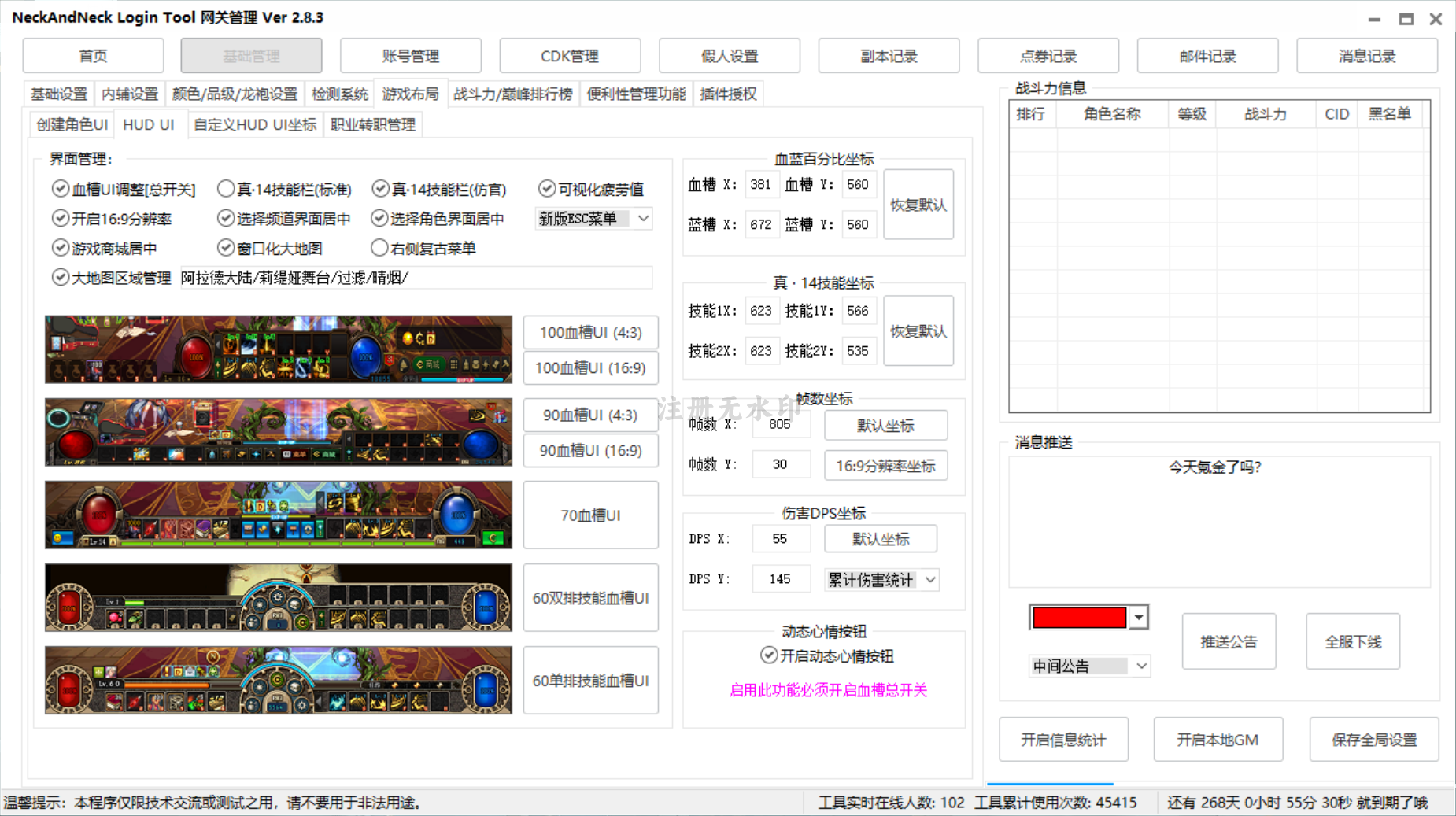Apply 100血槽UI (16:9) layout

tap(590, 367)
